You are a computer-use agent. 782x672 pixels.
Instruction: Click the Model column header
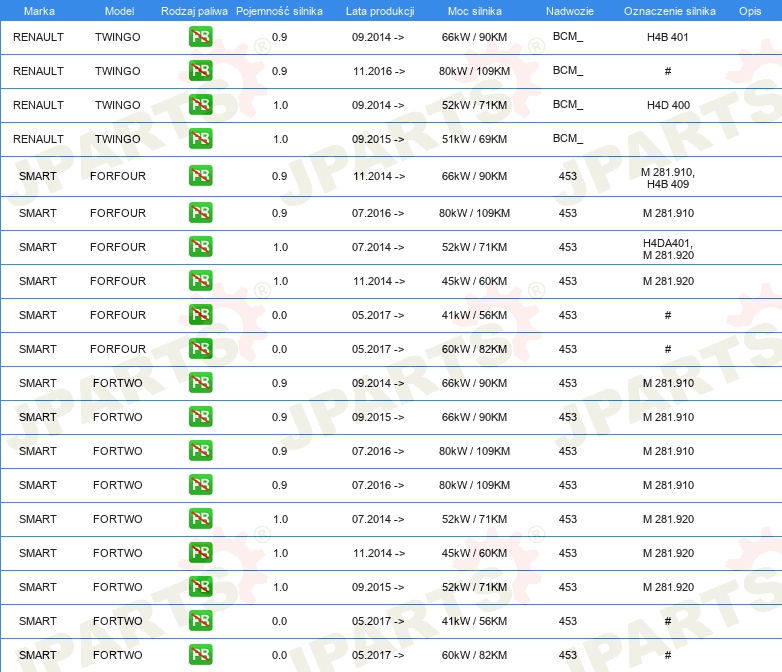(x=119, y=11)
